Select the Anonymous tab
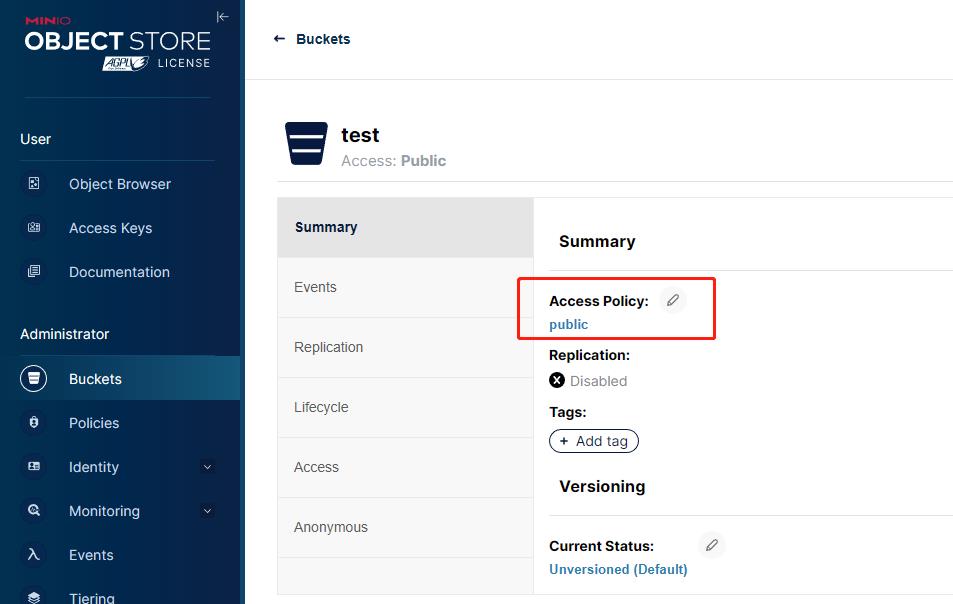The image size is (953, 604). click(x=405, y=527)
